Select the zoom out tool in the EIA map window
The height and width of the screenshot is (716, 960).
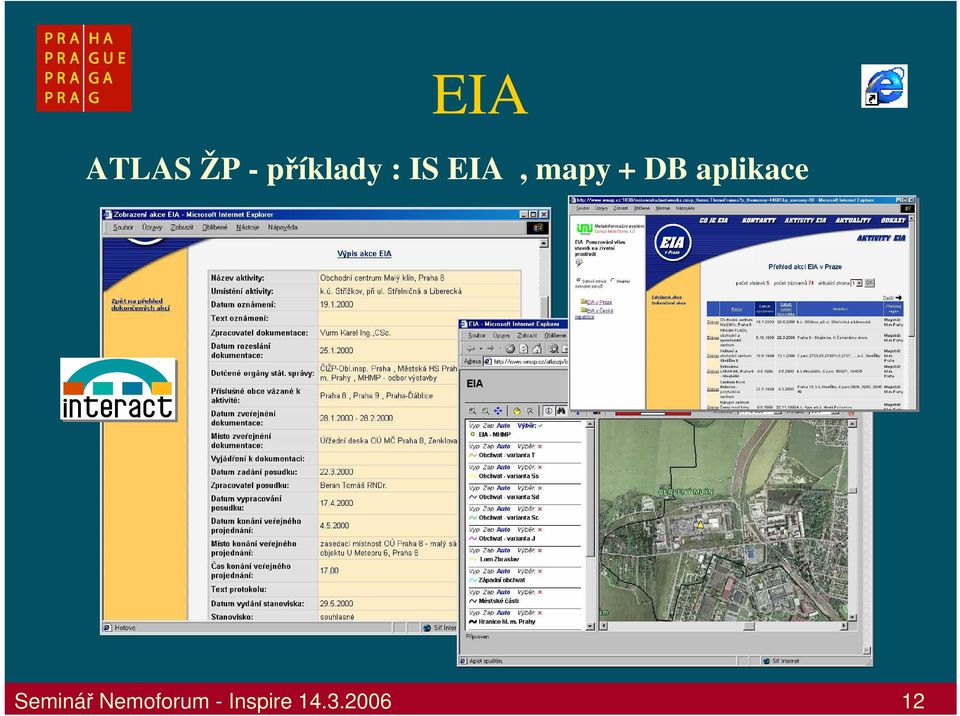pos(486,411)
